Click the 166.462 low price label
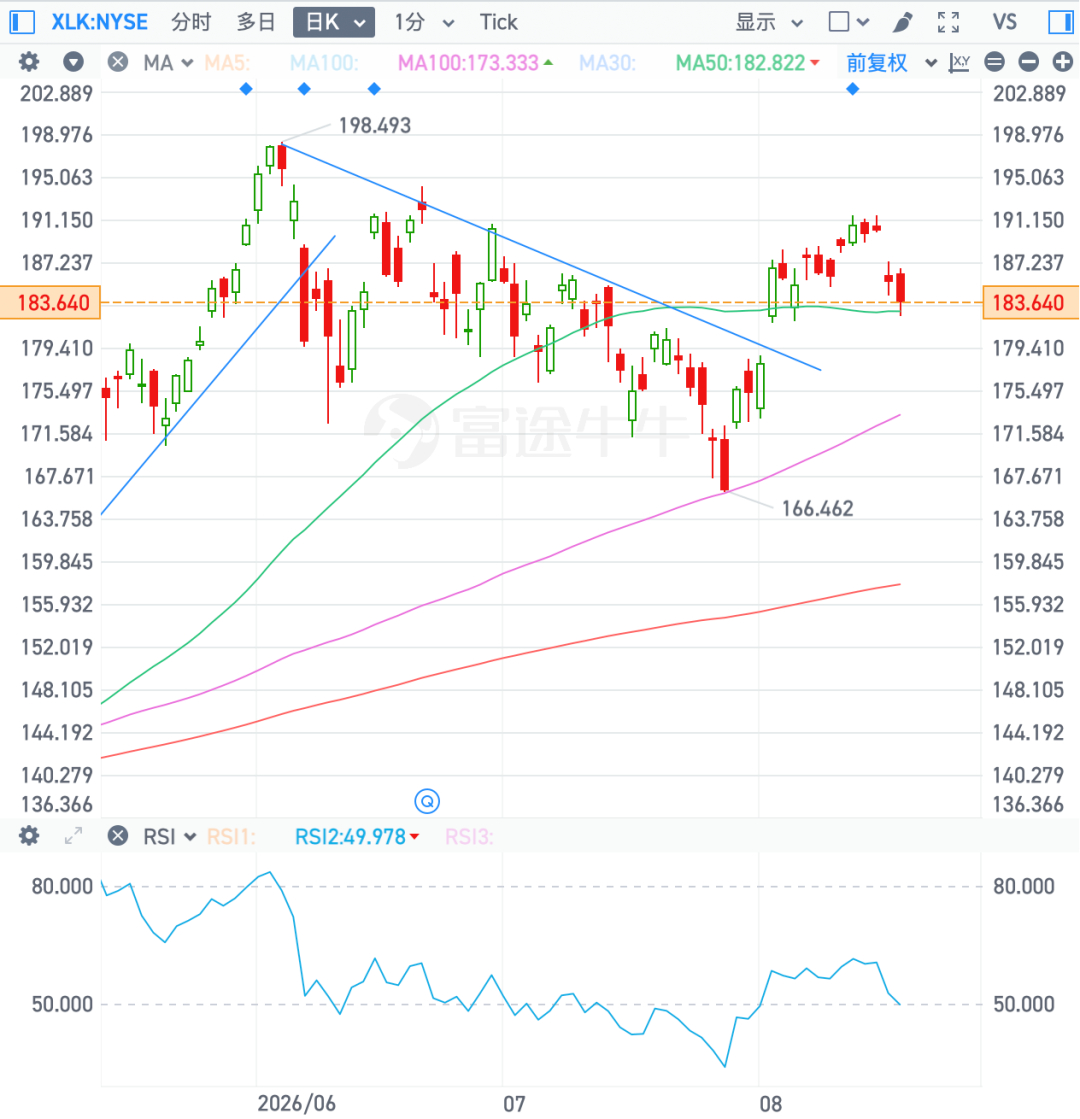This screenshot has width=1080, height=1119. 817,509
